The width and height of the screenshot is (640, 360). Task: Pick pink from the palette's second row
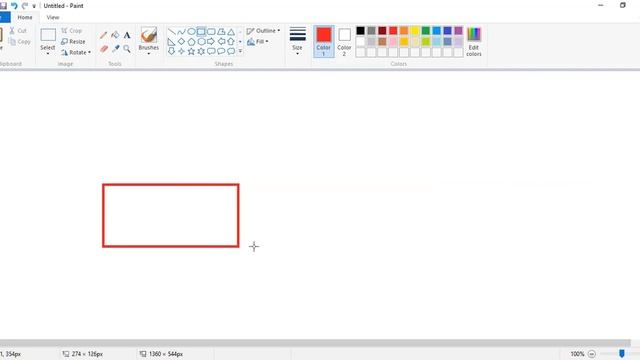(x=393, y=42)
